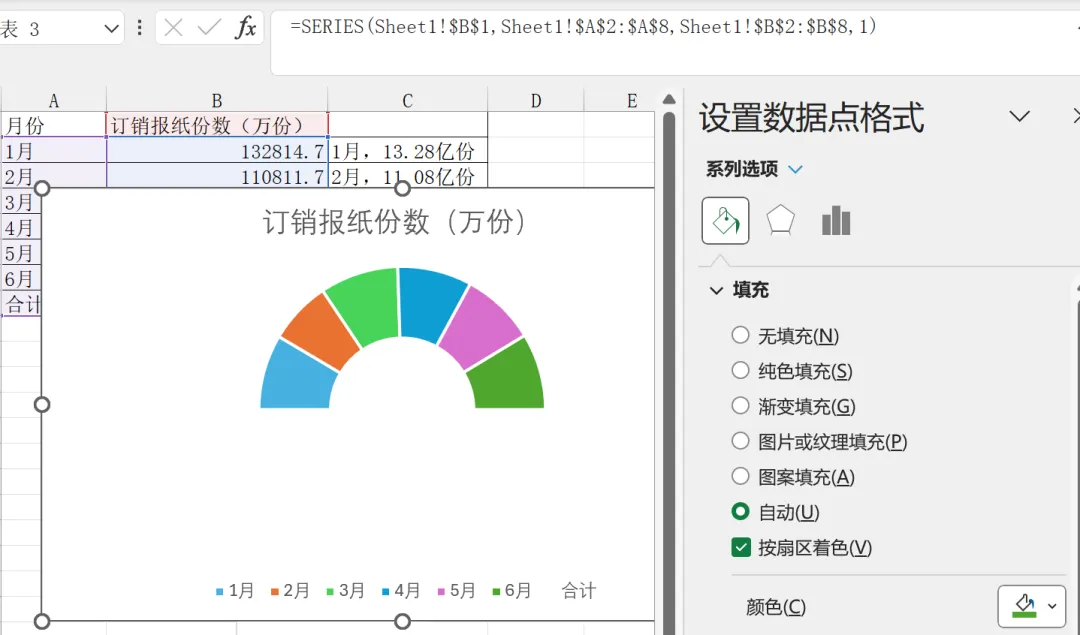Select column C header

point(408,101)
